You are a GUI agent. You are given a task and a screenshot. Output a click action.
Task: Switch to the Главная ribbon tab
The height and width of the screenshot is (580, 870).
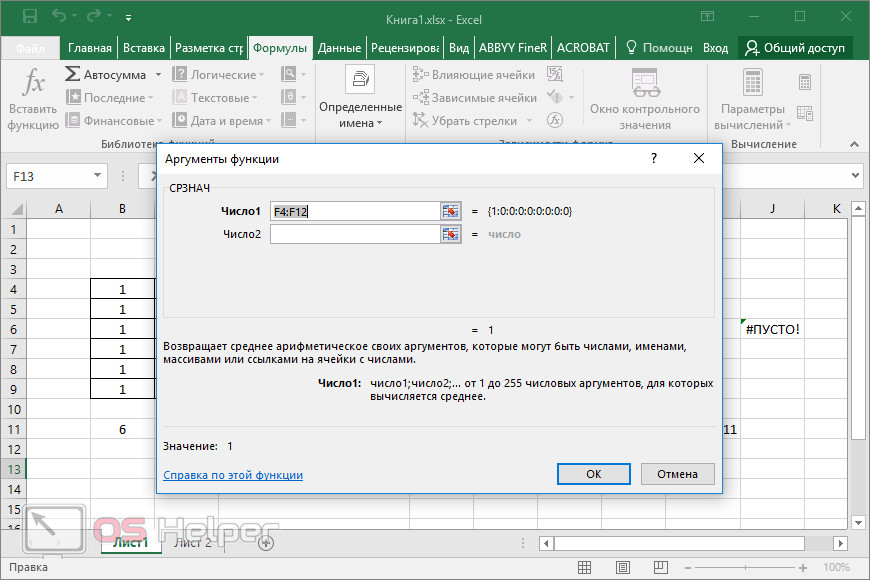pos(90,47)
